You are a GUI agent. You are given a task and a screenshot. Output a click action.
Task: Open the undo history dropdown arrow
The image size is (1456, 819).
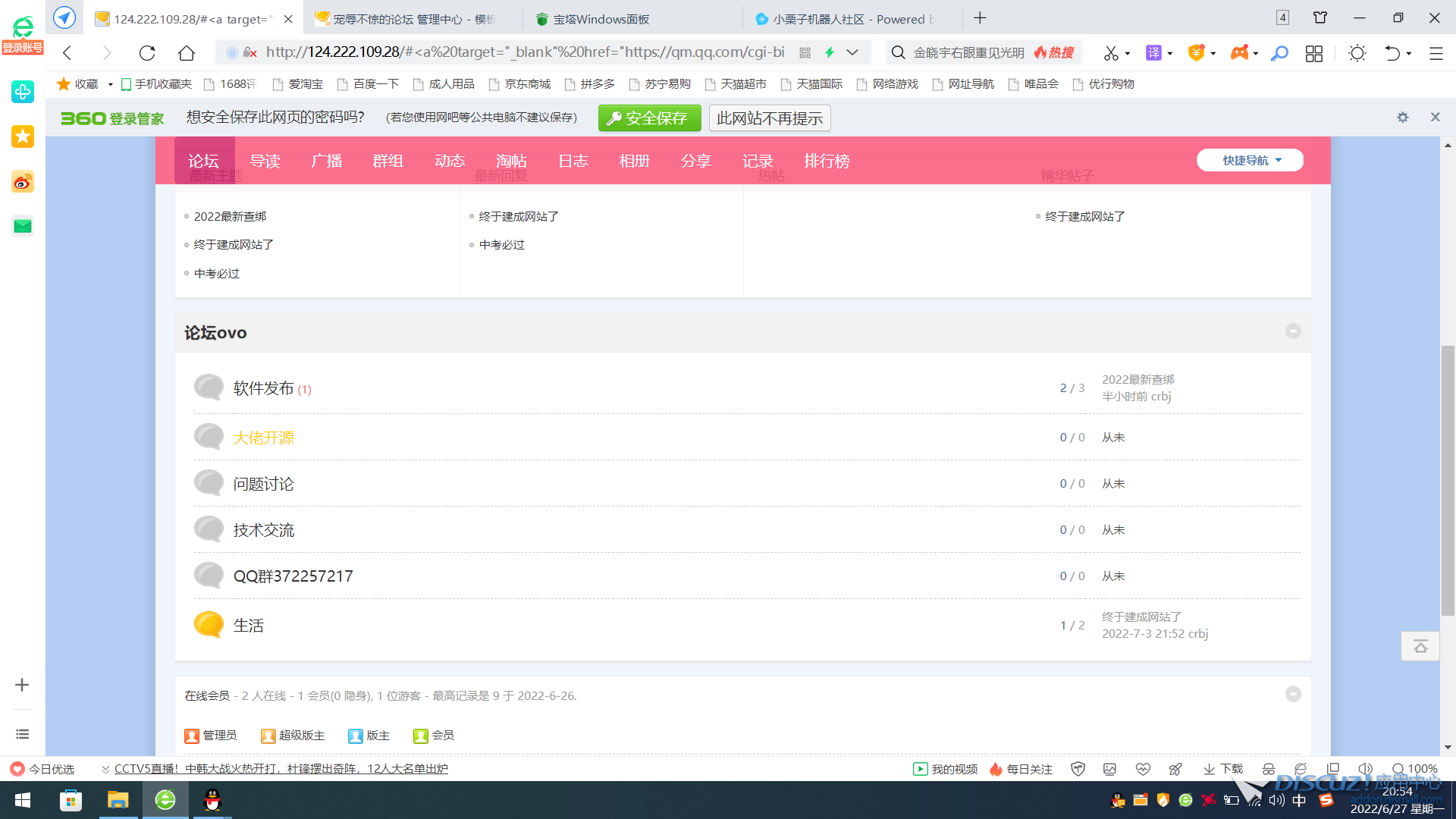point(1409,53)
